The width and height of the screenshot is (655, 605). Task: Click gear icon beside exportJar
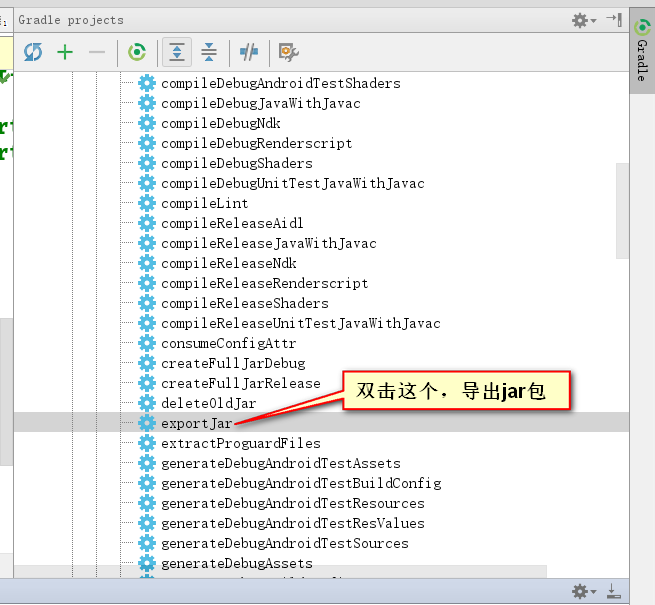(x=147, y=423)
